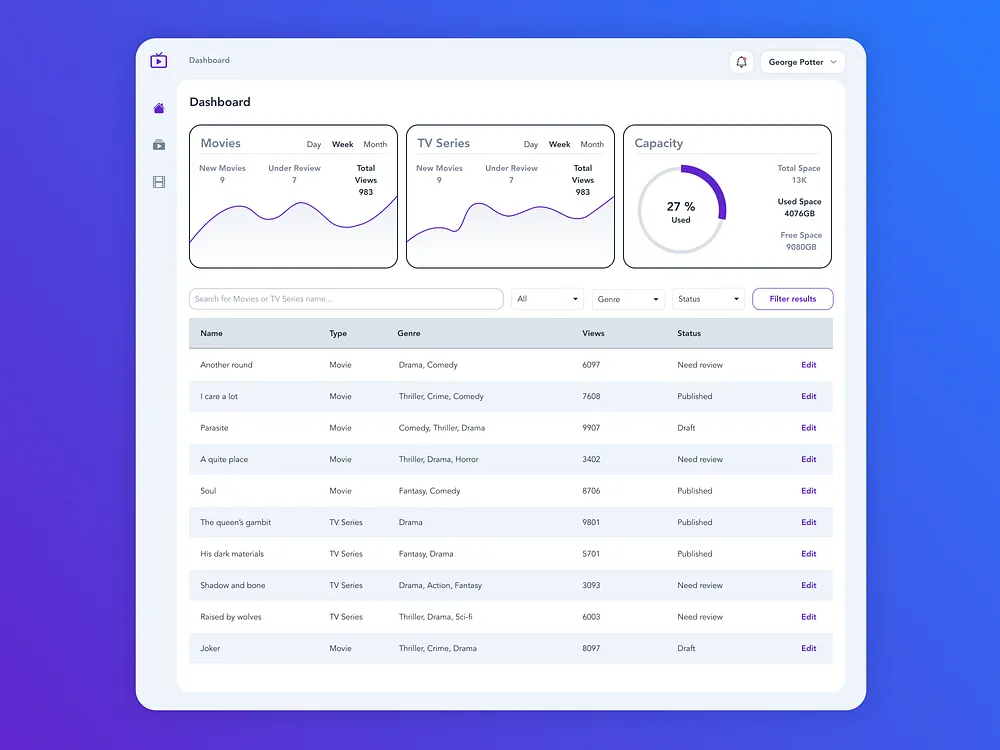The width and height of the screenshot is (1000, 750).
Task: Select Month view on the Movies card
Action: point(375,144)
